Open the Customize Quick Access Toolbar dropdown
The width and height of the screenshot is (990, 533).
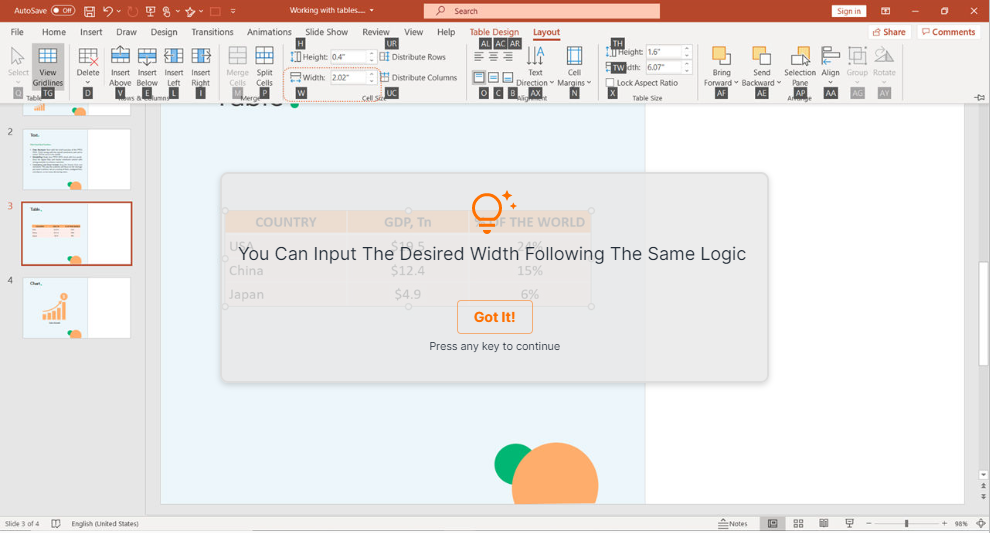[233, 11]
